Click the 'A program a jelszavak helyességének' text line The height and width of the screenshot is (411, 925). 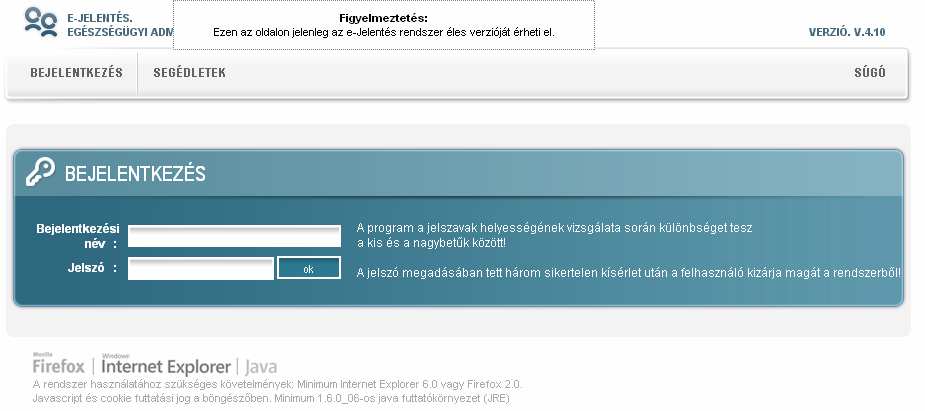tap(555, 228)
